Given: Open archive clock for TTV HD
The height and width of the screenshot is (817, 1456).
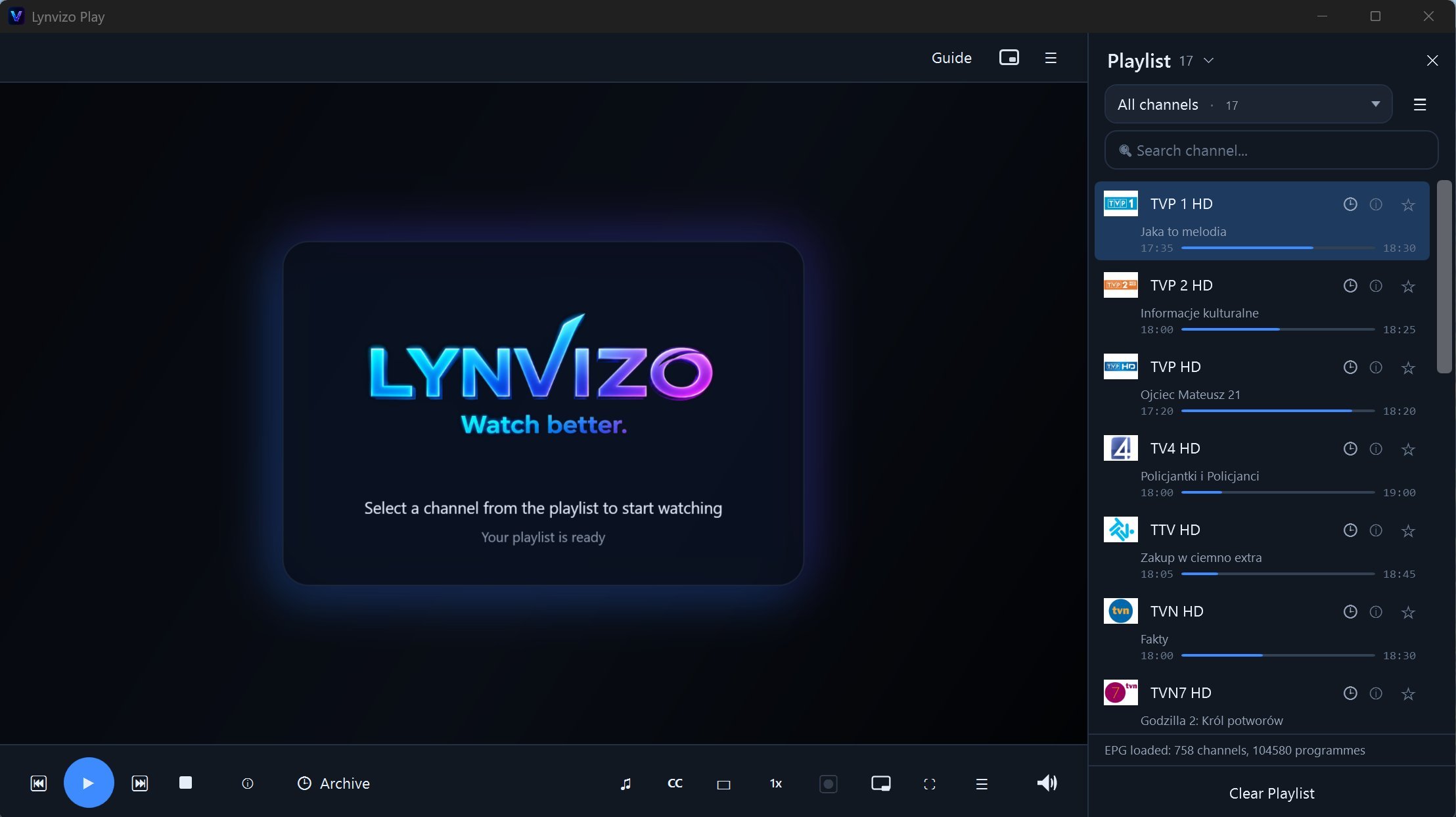Looking at the screenshot, I should (x=1350, y=530).
